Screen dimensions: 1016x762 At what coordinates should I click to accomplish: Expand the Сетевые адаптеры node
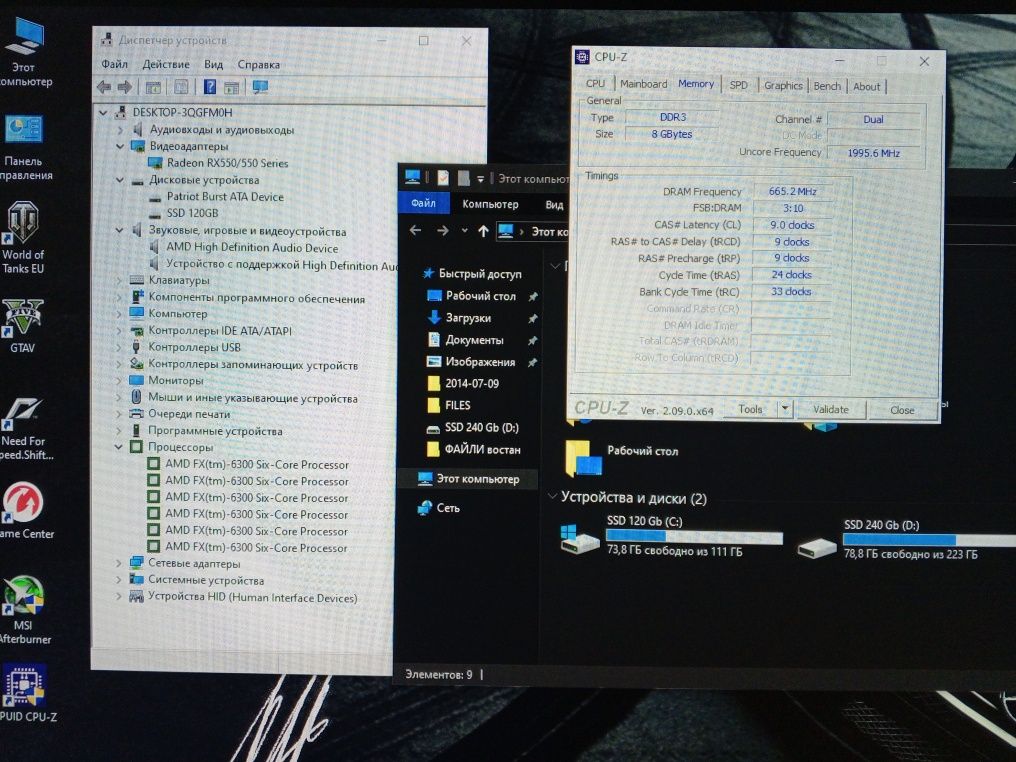(x=119, y=563)
